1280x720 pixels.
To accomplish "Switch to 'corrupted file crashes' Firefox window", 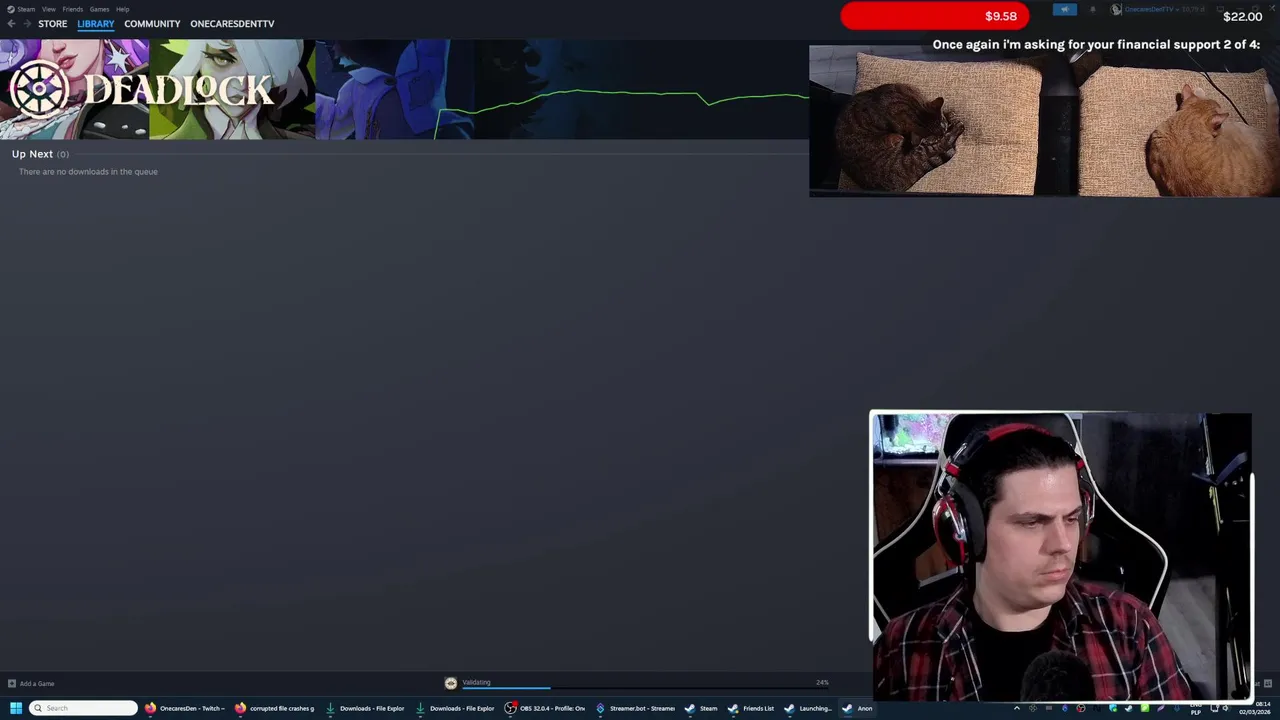I will click(x=276, y=708).
